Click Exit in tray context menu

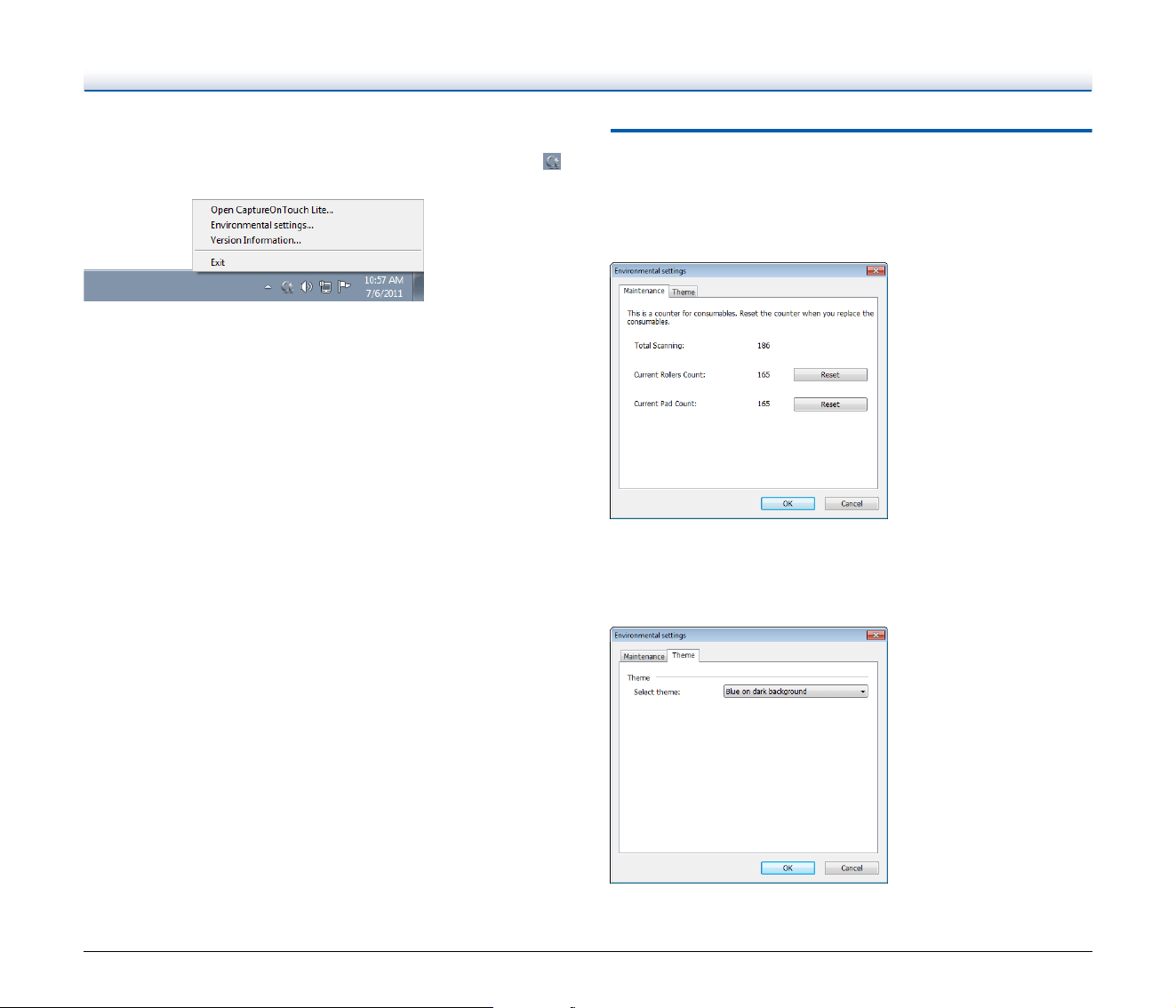coord(218,262)
